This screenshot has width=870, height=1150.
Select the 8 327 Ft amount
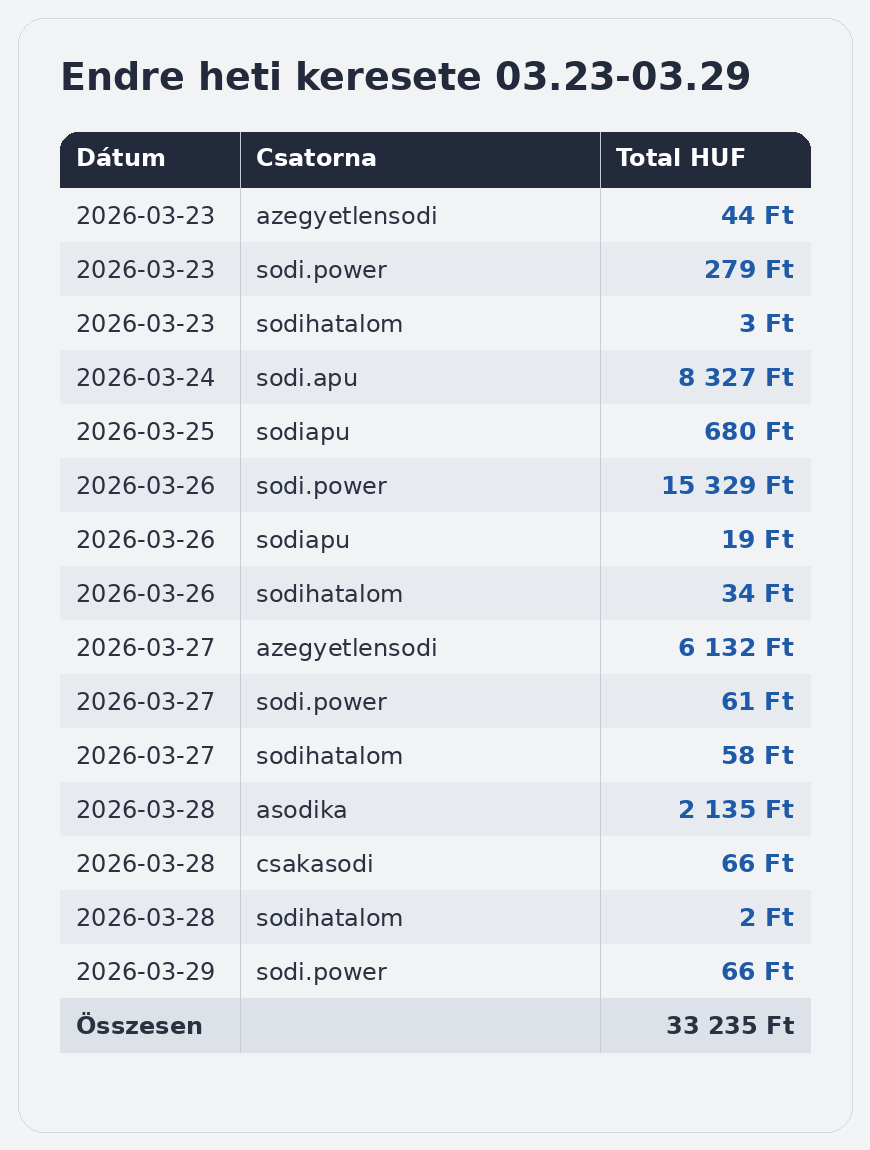(735, 378)
